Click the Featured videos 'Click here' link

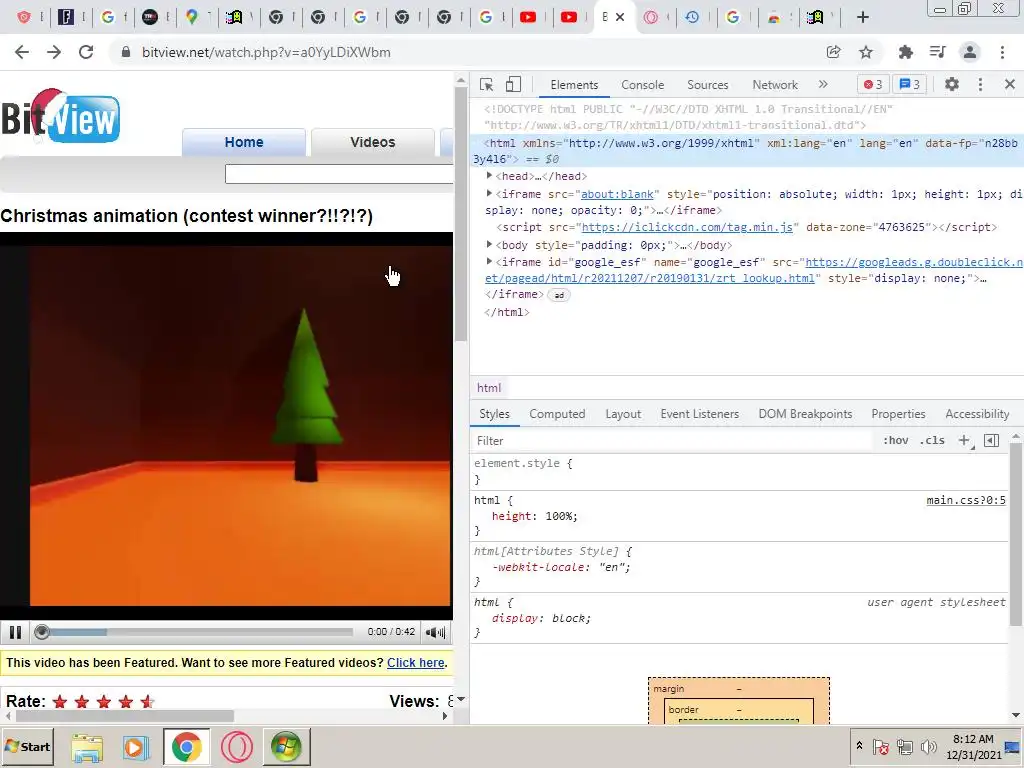pyautogui.click(x=416, y=662)
